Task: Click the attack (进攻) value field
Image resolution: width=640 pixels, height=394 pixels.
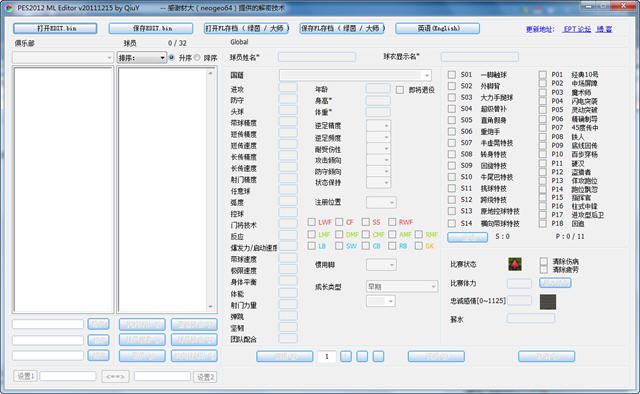Action: tap(288, 88)
